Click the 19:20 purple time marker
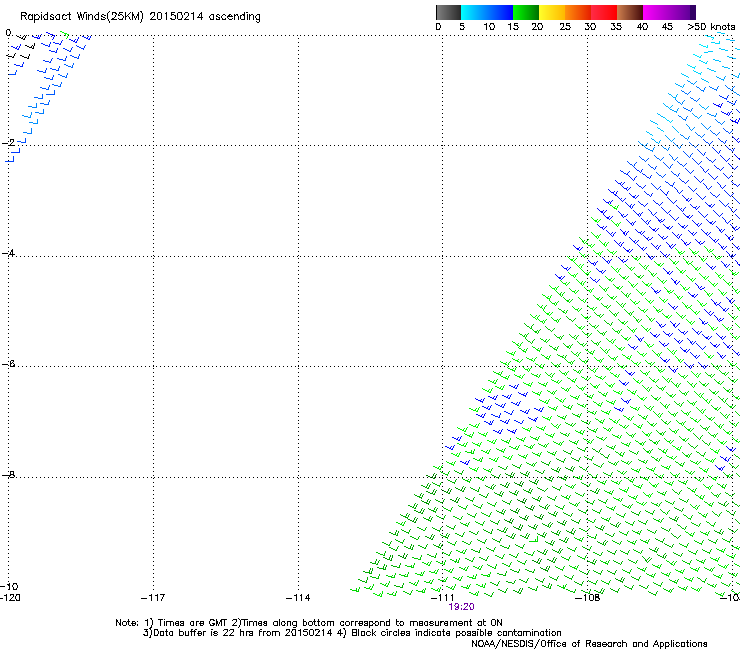The width and height of the screenshot is (740, 650). [x=462, y=607]
